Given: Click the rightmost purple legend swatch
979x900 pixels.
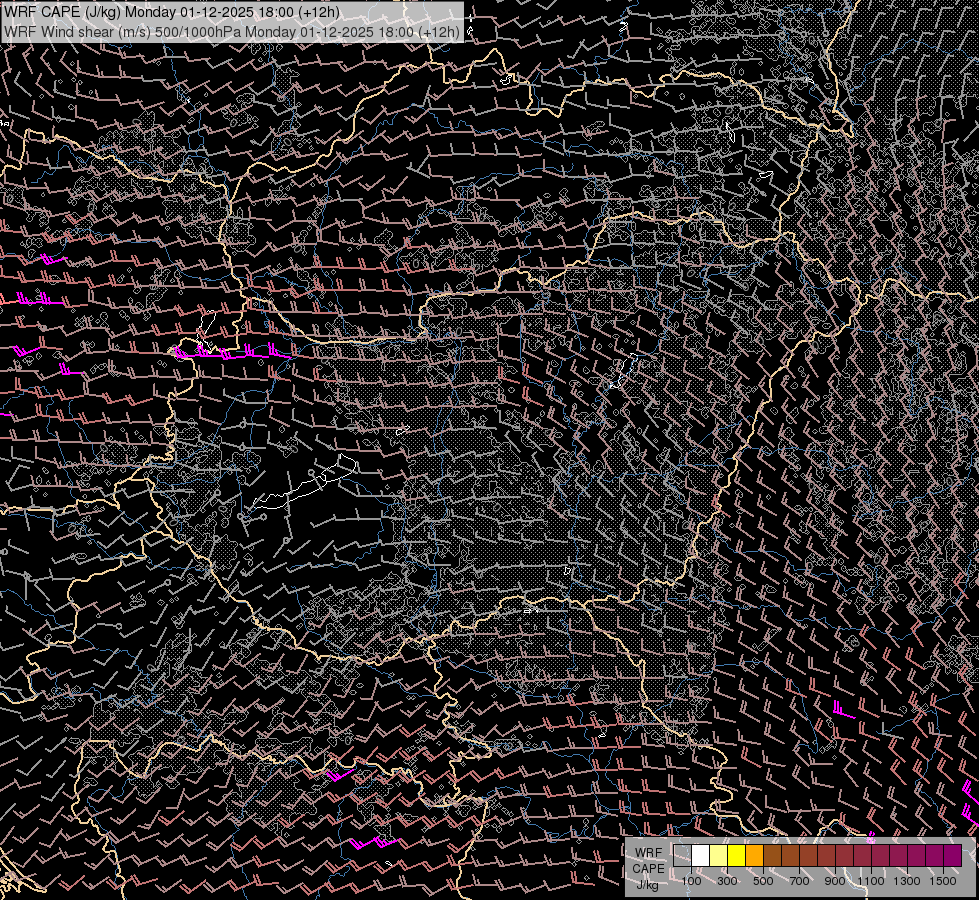Looking at the screenshot, I should (x=952, y=855).
